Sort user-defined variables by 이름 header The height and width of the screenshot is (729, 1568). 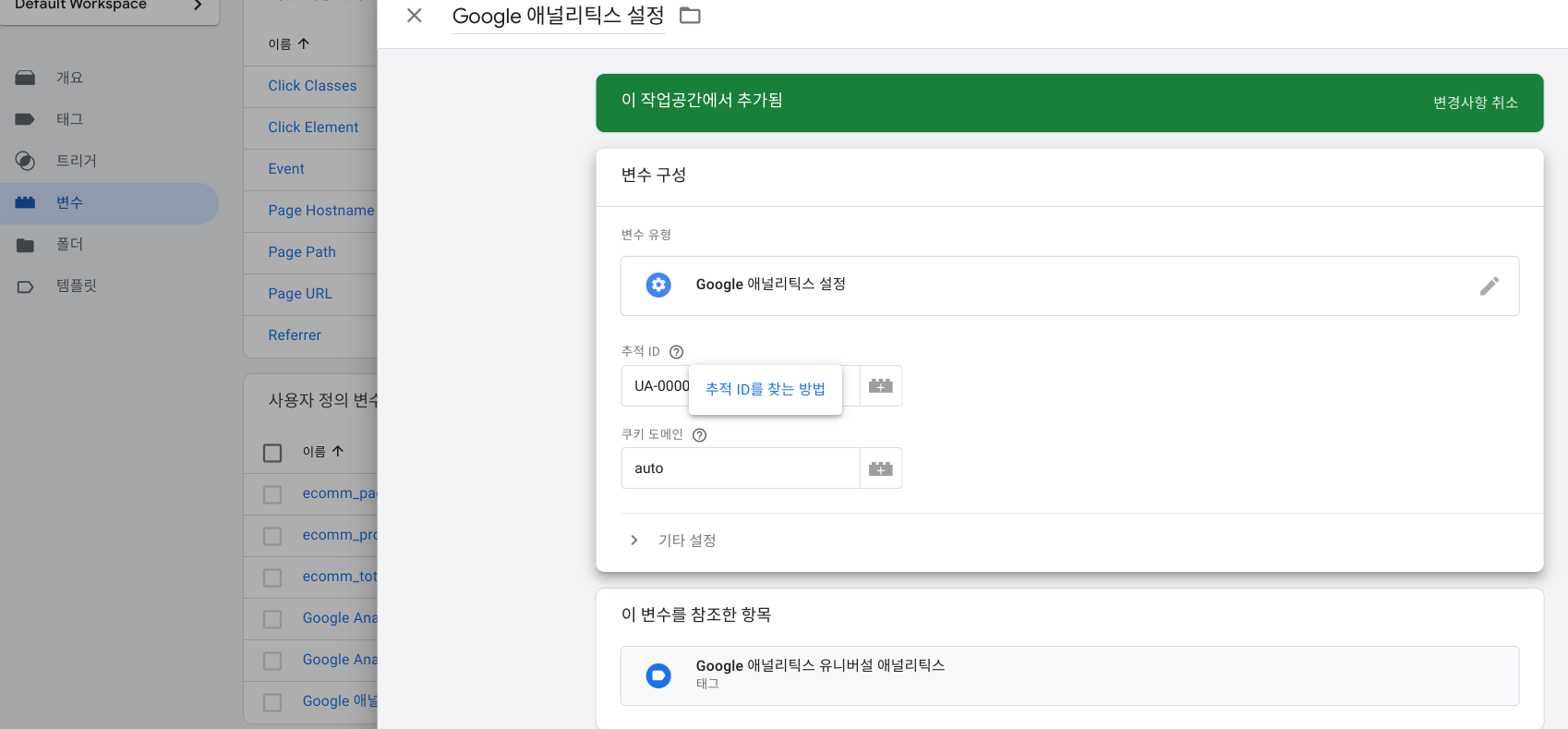pos(323,451)
